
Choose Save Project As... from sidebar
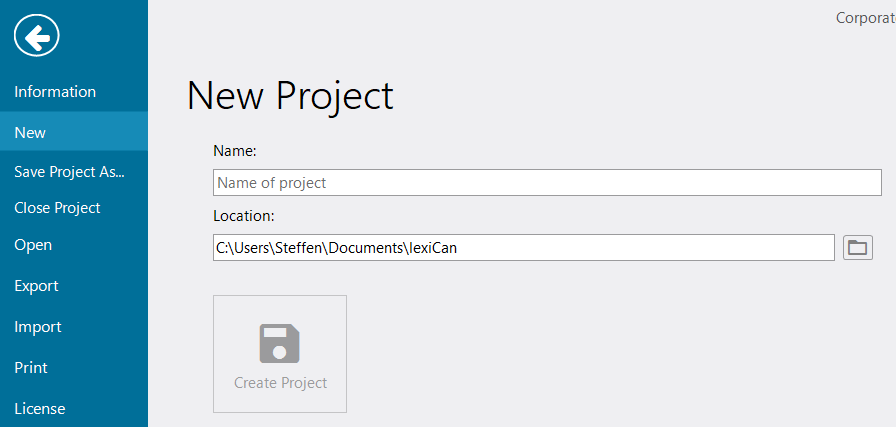coord(69,172)
